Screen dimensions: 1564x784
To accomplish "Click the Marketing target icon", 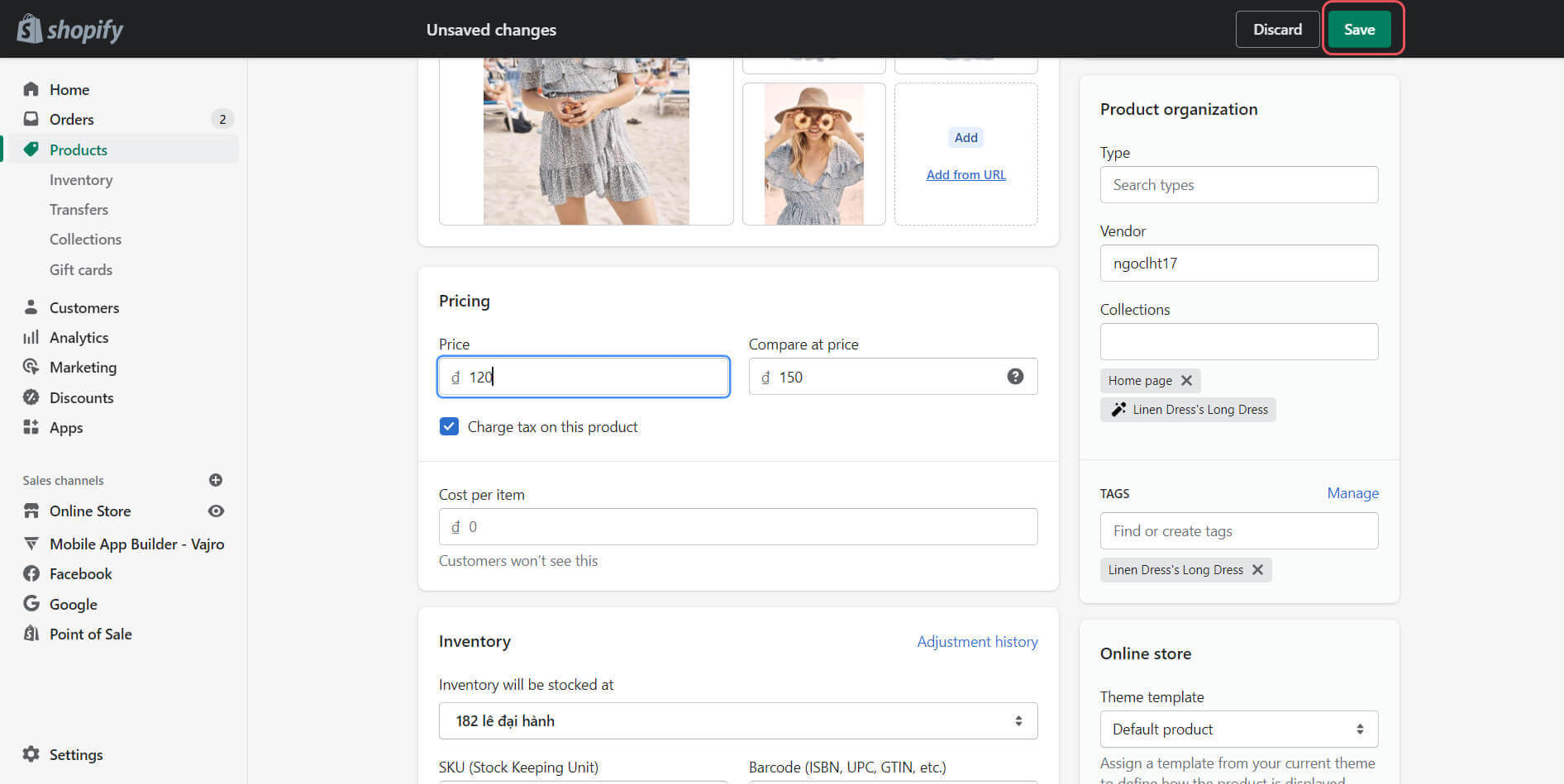I will tap(31, 367).
